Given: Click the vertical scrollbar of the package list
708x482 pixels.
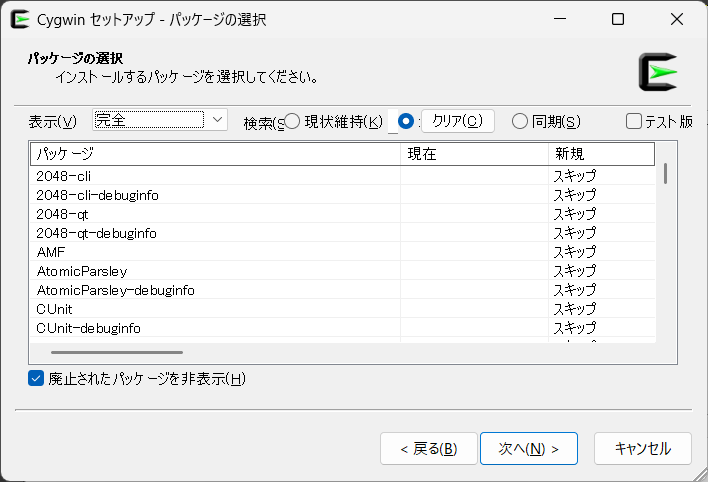Looking at the screenshot, I should pyautogui.click(x=666, y=173).
